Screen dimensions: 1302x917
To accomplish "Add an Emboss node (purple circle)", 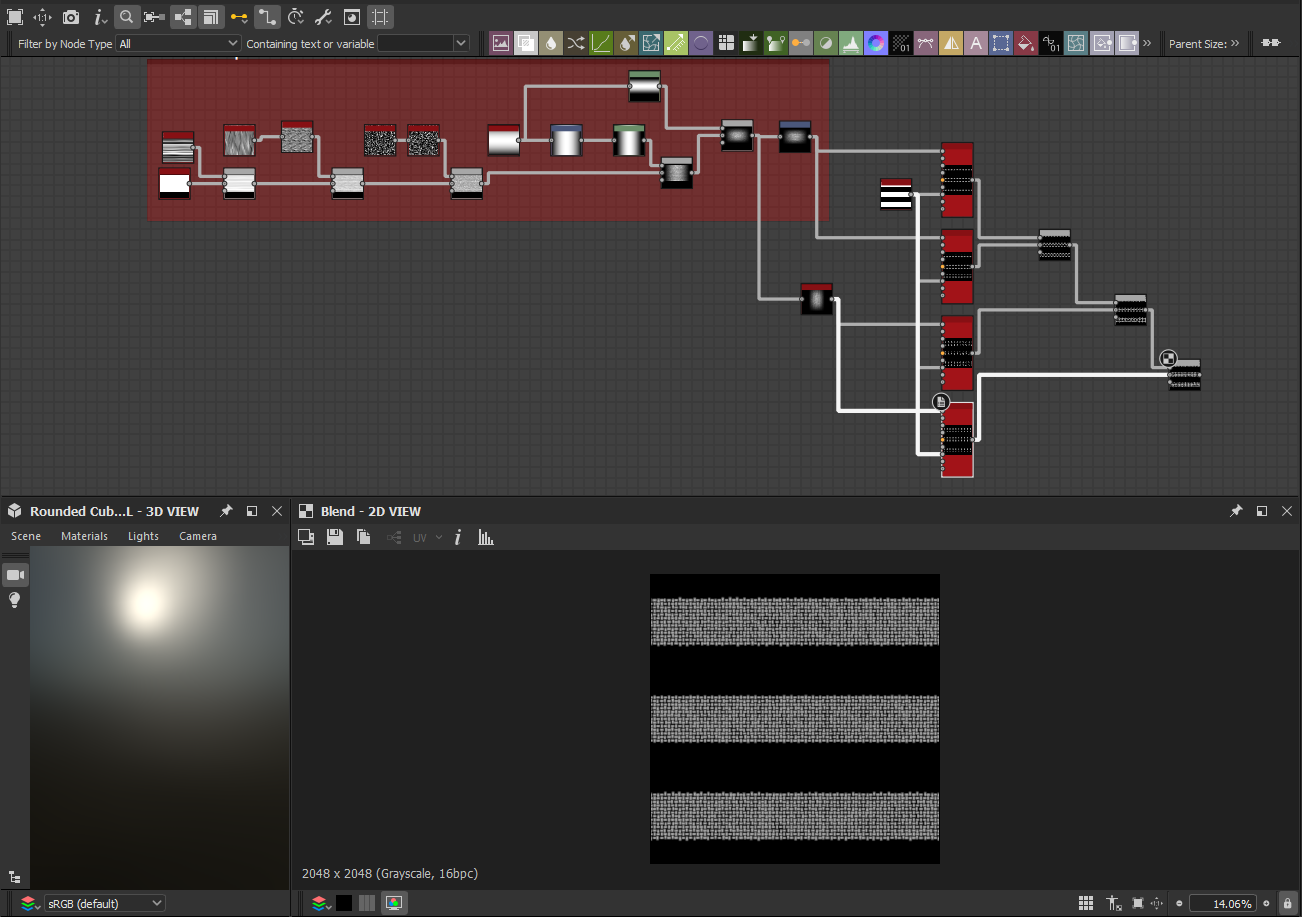I will (x=701, y=43).
